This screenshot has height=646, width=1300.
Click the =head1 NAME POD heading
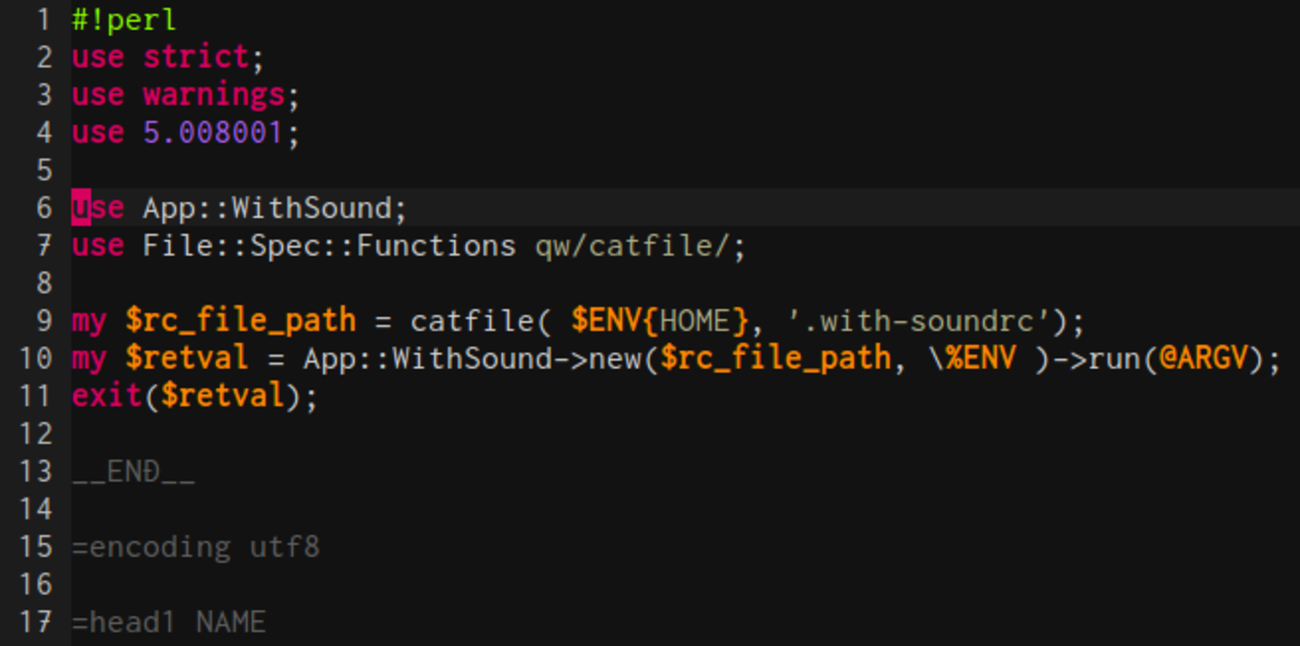(x=168, y=623)
